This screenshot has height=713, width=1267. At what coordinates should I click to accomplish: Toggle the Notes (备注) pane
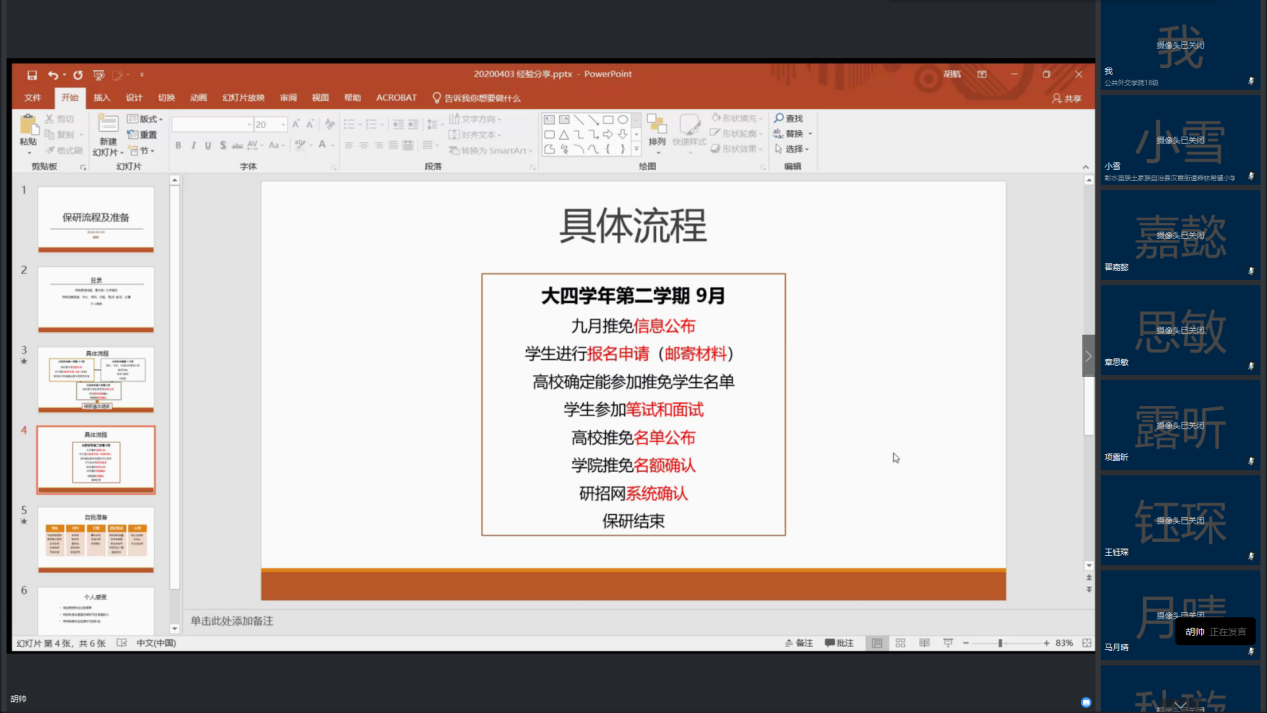(798, 643)
